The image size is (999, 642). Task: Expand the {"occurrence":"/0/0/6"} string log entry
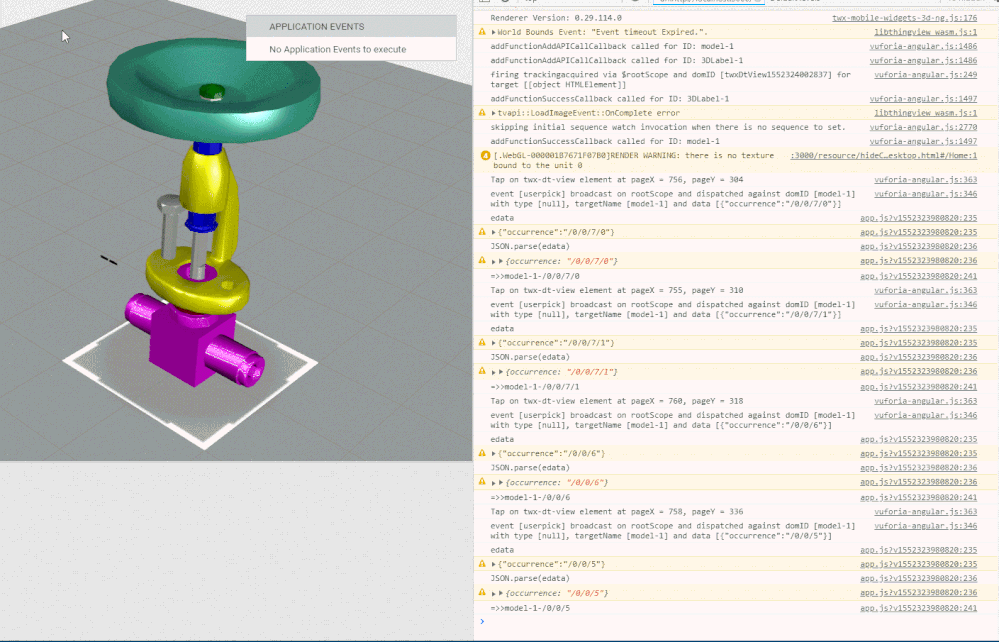(493, 453)
